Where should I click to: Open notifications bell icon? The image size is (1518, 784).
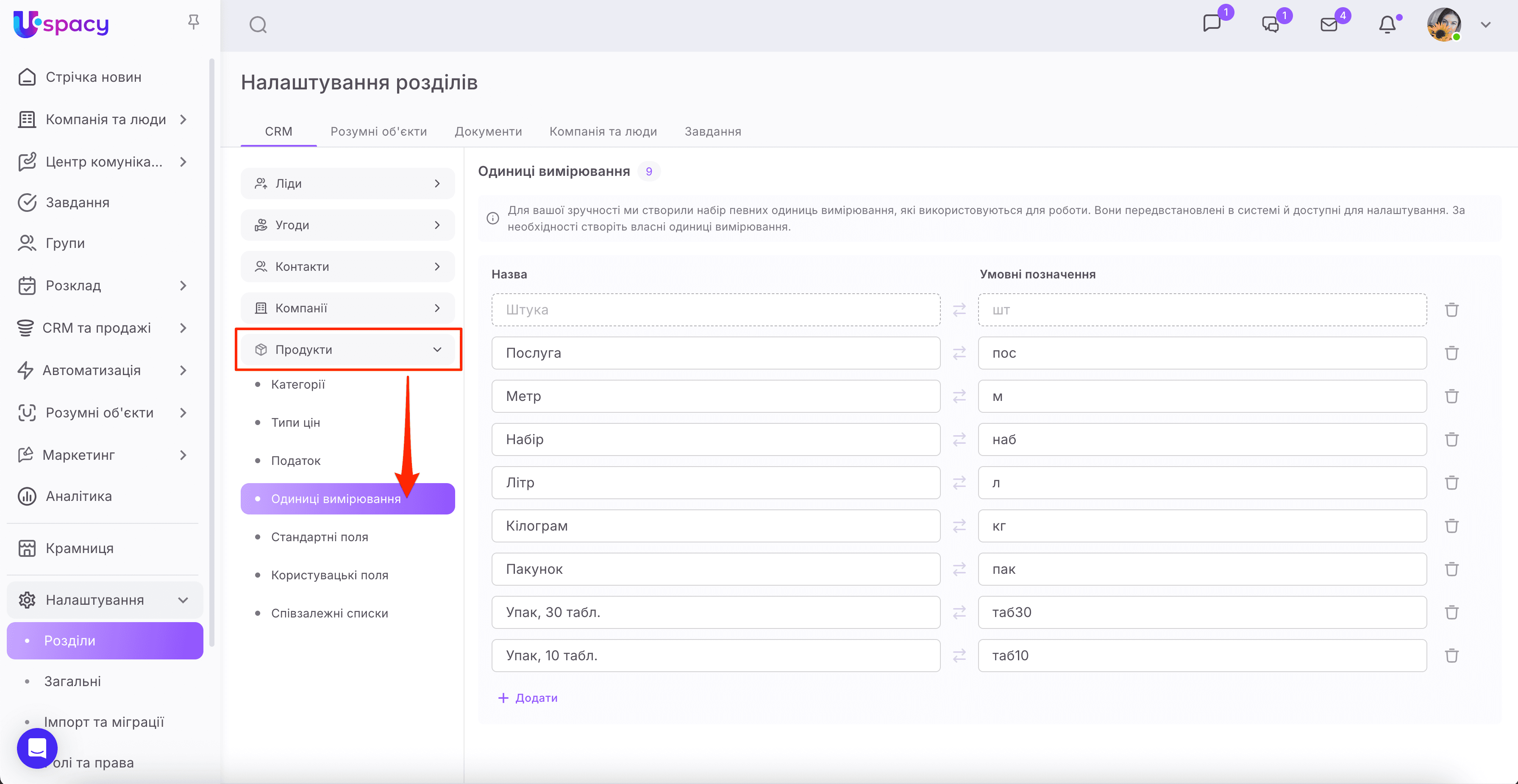pyautogui.click(x=1387, y=25)
